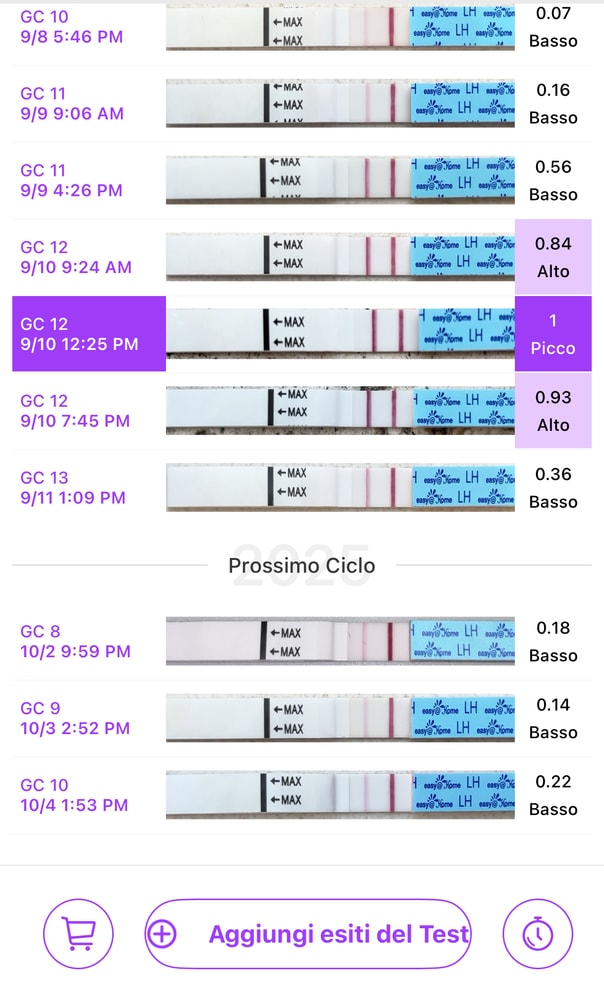Tap the stopwatch timer icon
Screen dimensions: 604x1000
tap(538, 934)
